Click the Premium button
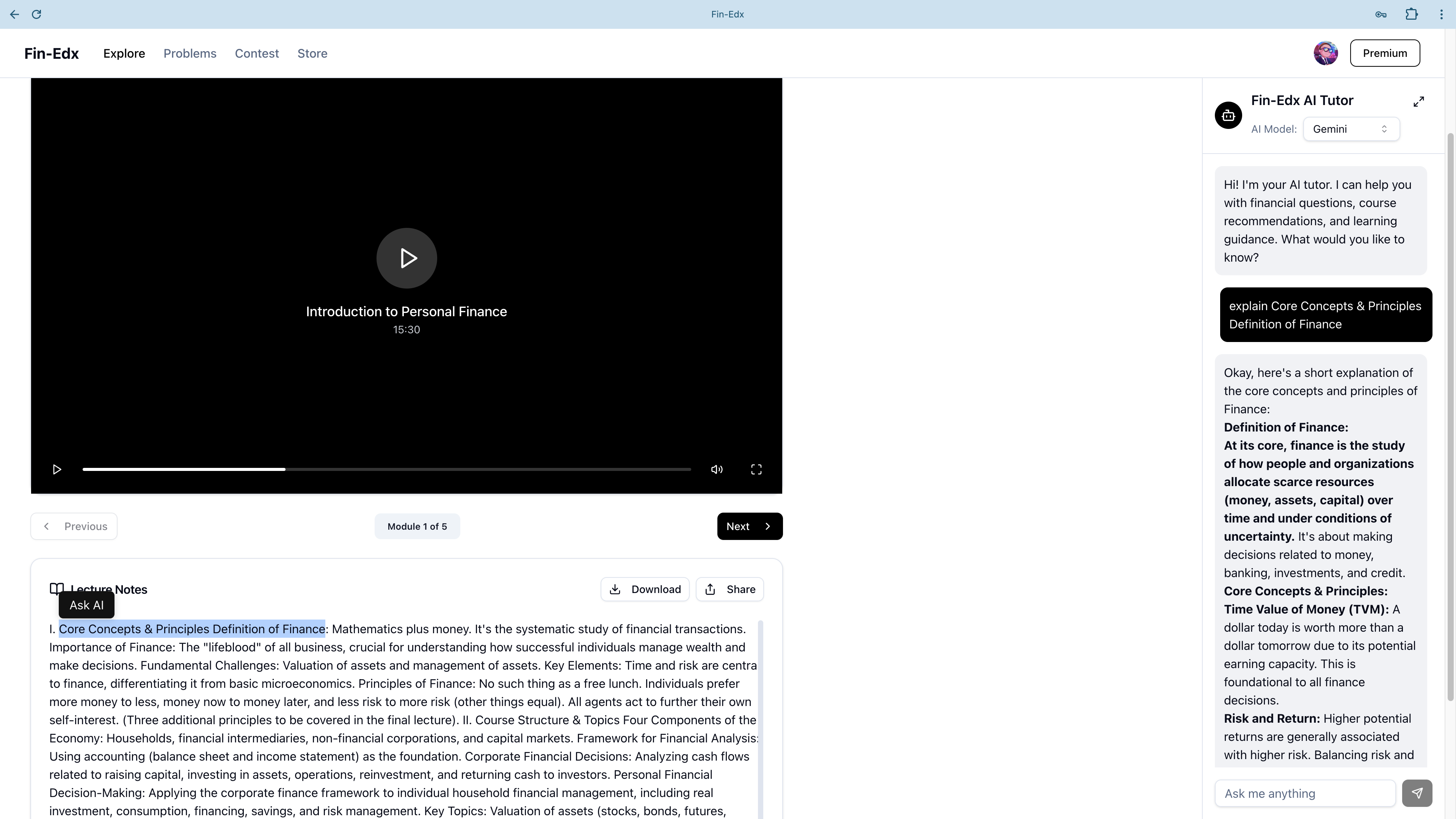This screenshot has width=1456, height=819. [x=1385, y=53]
